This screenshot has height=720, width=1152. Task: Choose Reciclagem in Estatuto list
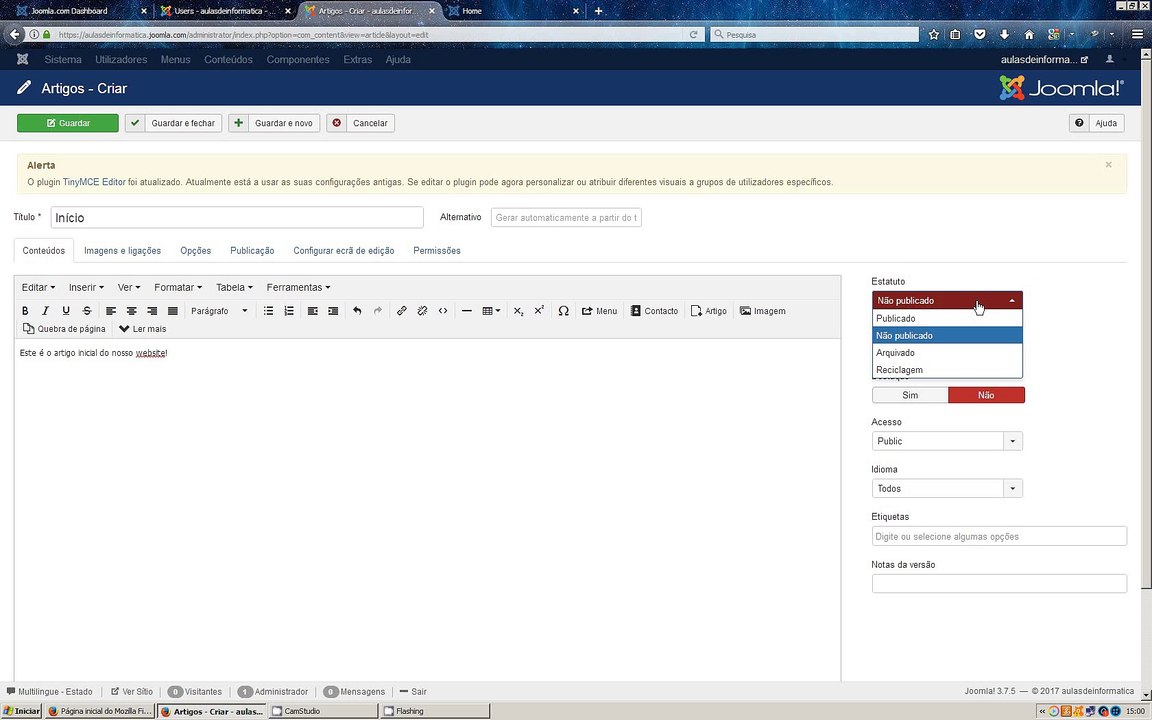click(x=947, y=370)
